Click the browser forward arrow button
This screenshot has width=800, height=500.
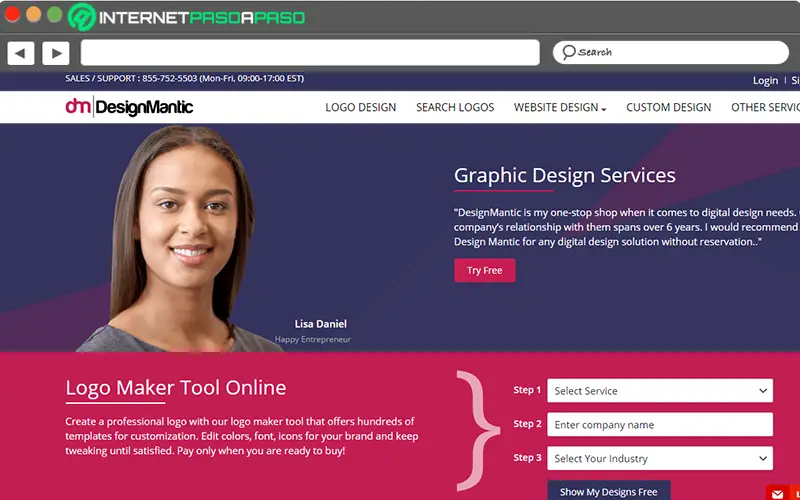coord(56,53)
